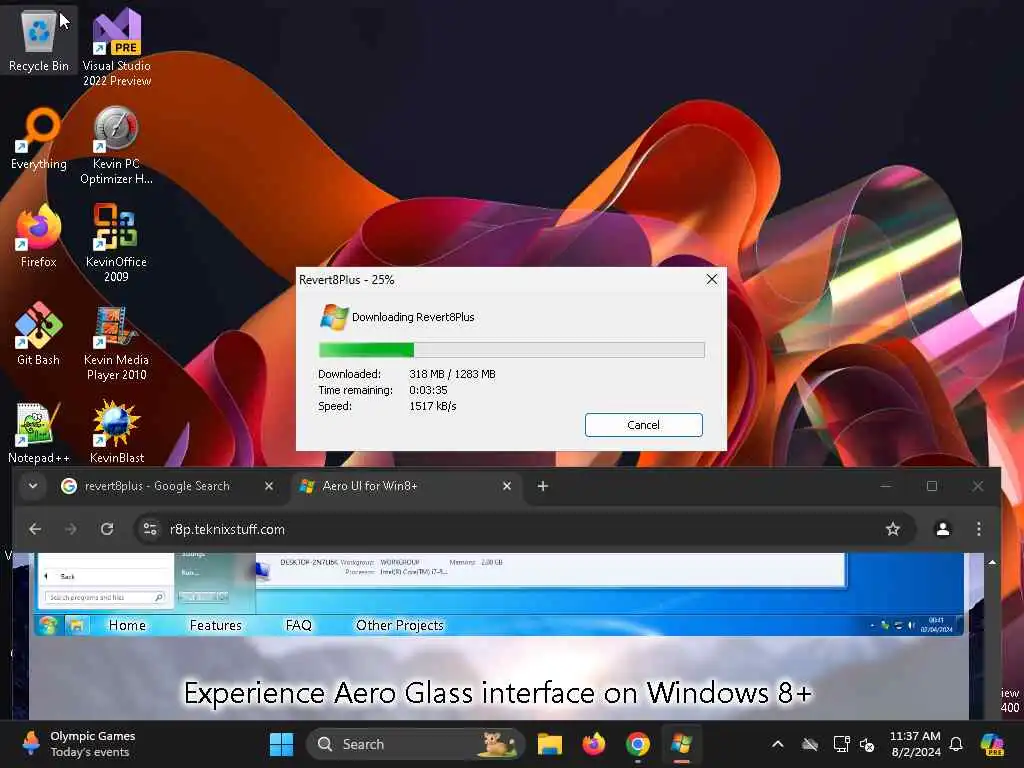Open the Windows Start menu
Screen dimensions: 1024x768
(281, 744)
